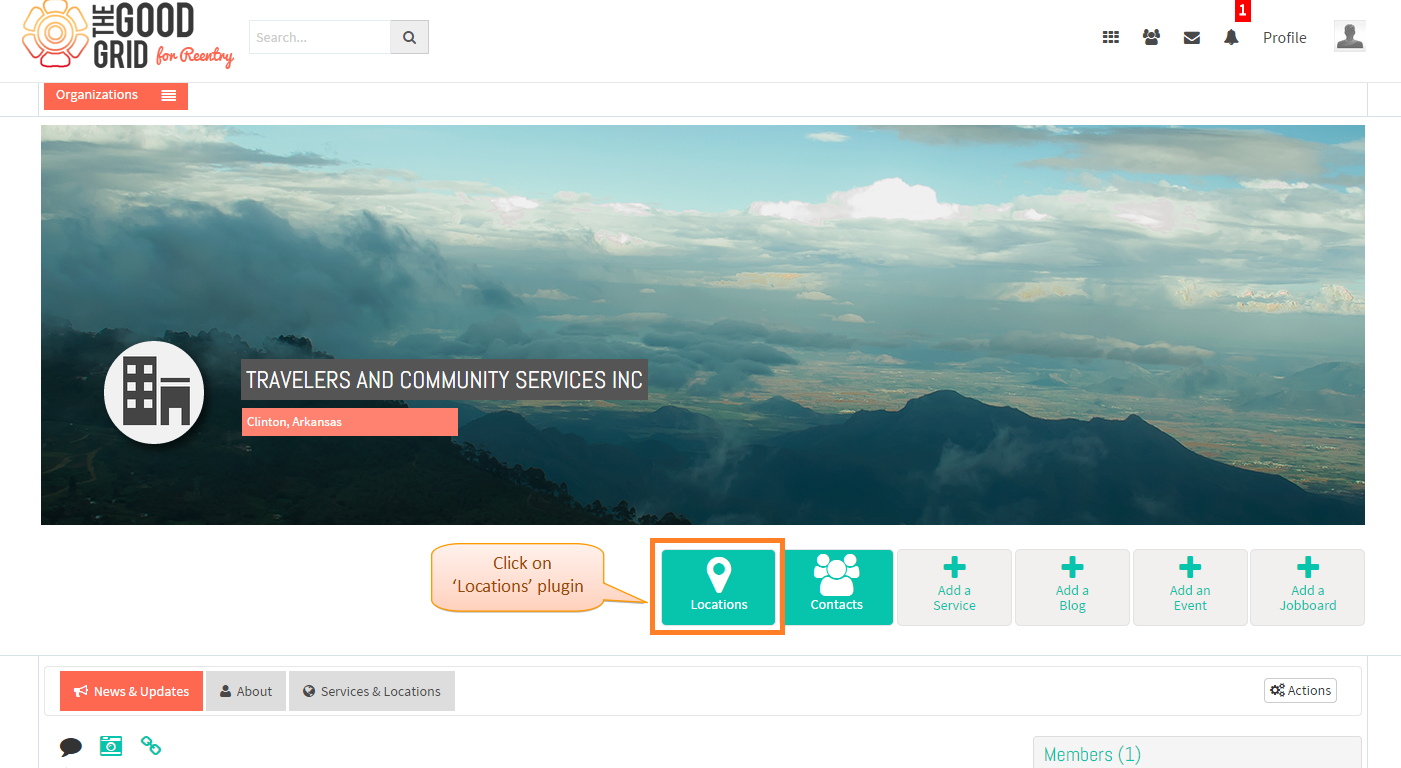Open the messages envelope icon
1401x768 pixels.
point(1191,37)
